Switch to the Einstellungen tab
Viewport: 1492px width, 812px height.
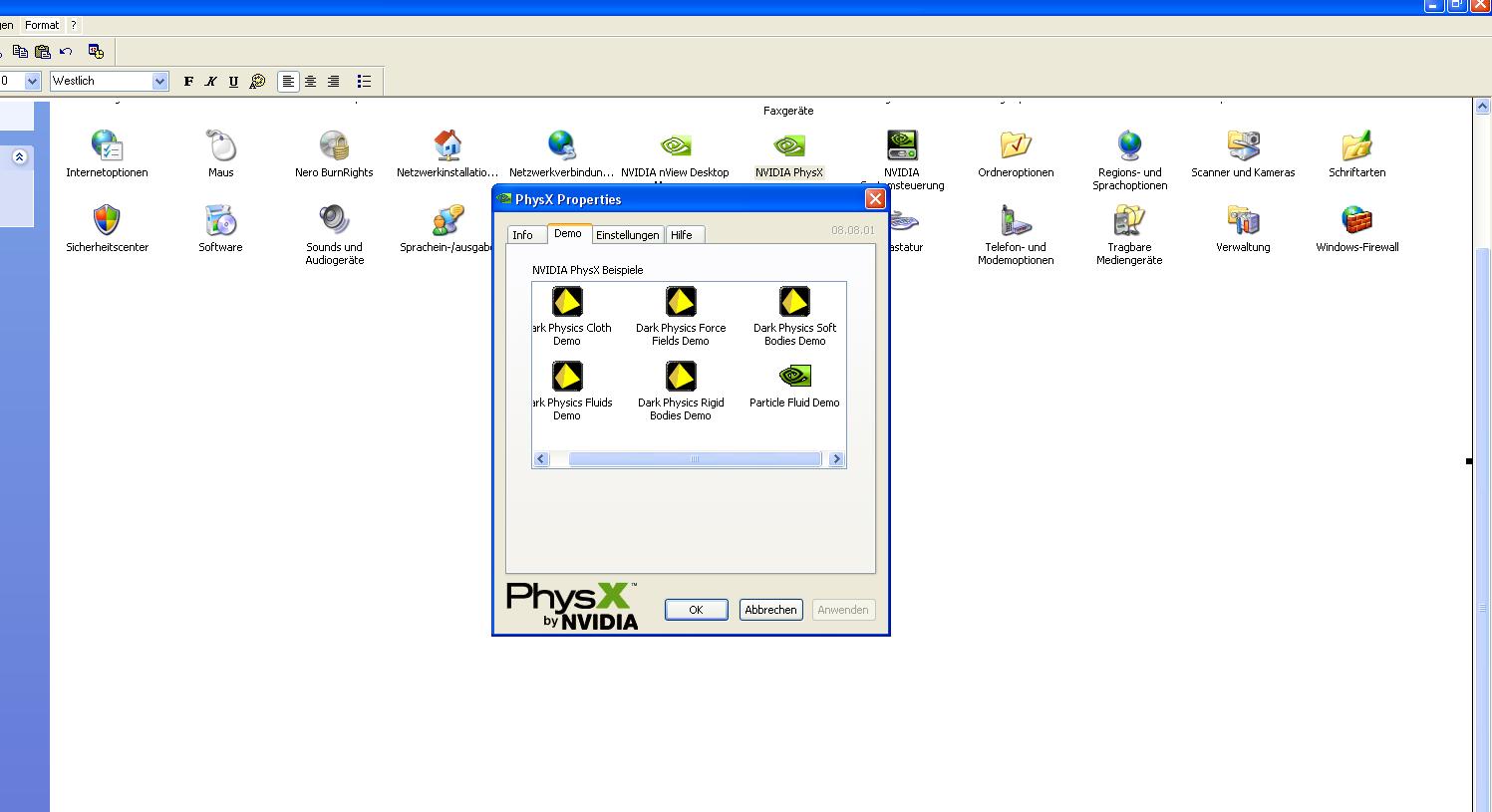click(x=628, y=235)
